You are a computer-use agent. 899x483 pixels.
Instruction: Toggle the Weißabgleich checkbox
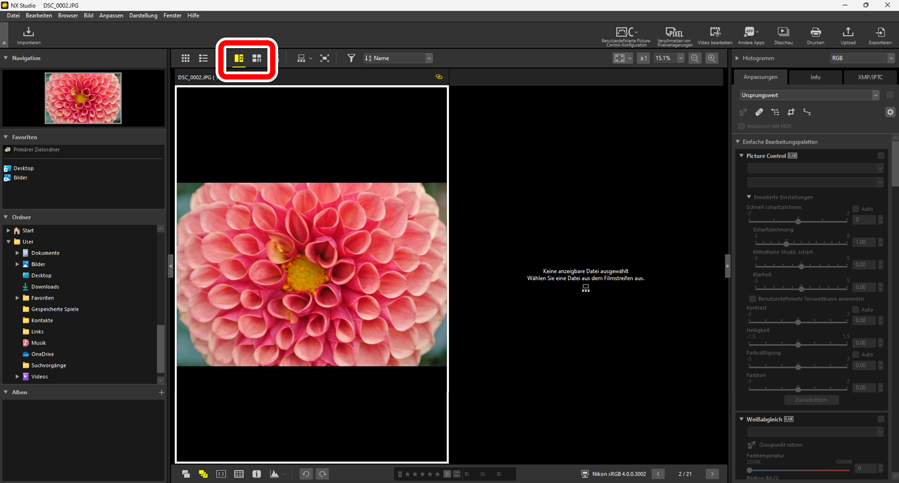[x=881, y=419]
